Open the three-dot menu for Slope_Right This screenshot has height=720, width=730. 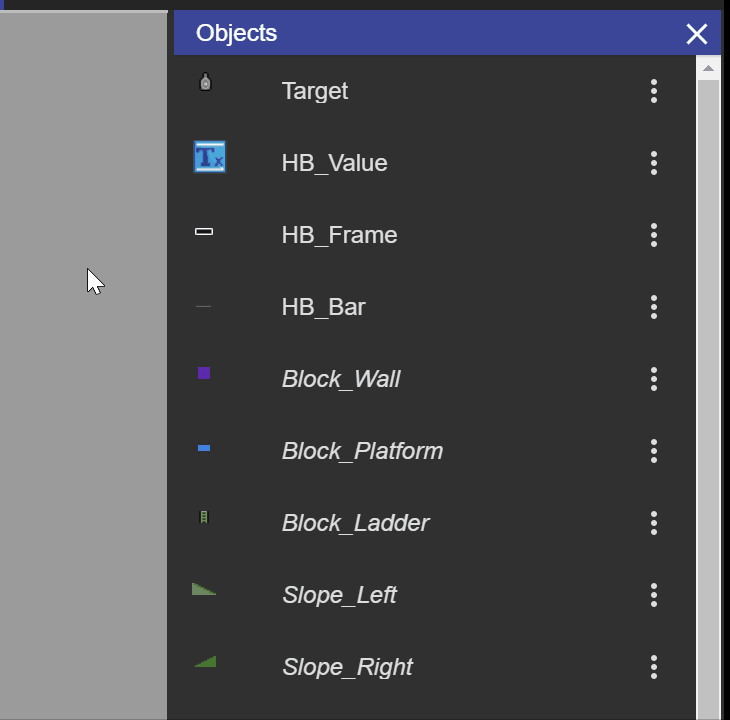pyautogui.click(x=654, y=667)
